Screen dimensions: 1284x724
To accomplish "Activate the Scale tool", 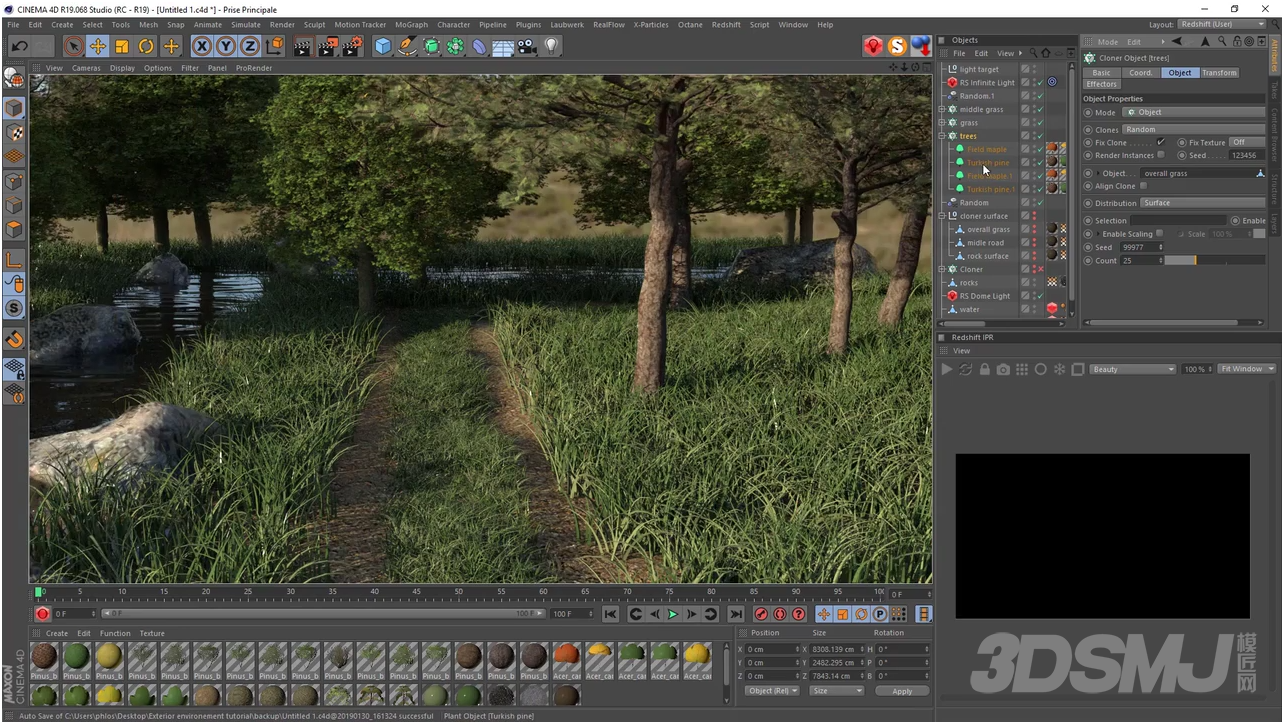I will 122,46.
